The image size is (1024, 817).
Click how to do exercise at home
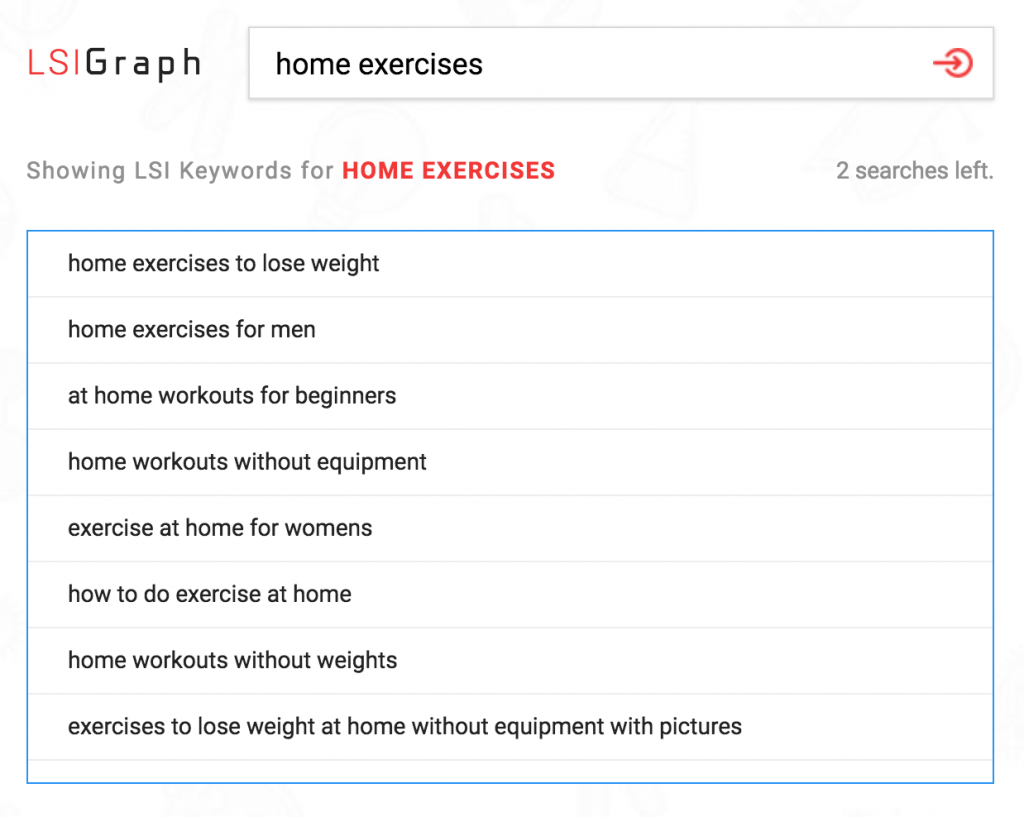[x=209, y=594]
